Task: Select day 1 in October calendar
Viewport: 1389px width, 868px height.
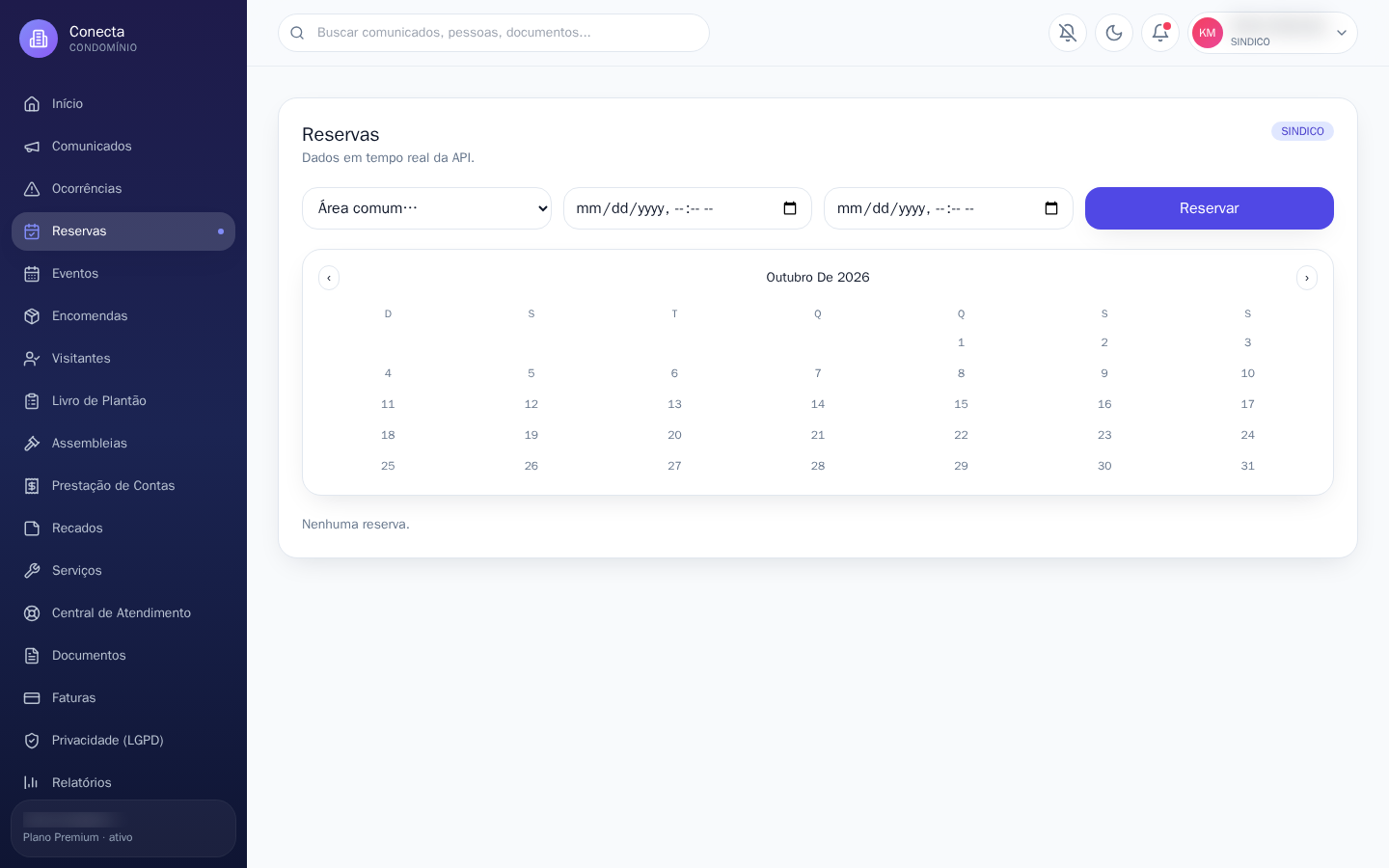Action: click(x=961, y=342)
